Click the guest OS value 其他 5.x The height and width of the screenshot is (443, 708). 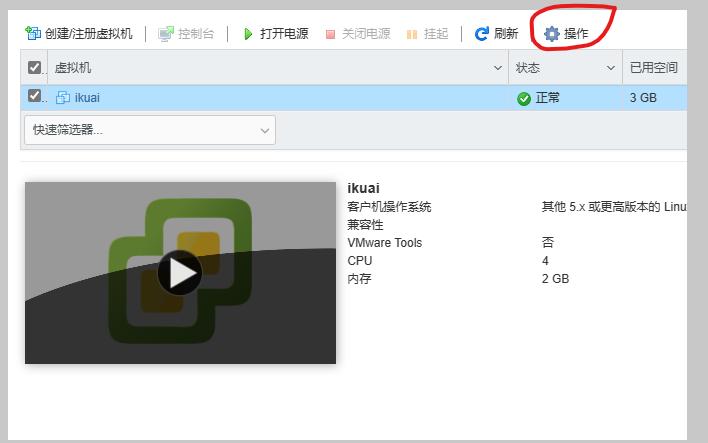pos(614,207)
